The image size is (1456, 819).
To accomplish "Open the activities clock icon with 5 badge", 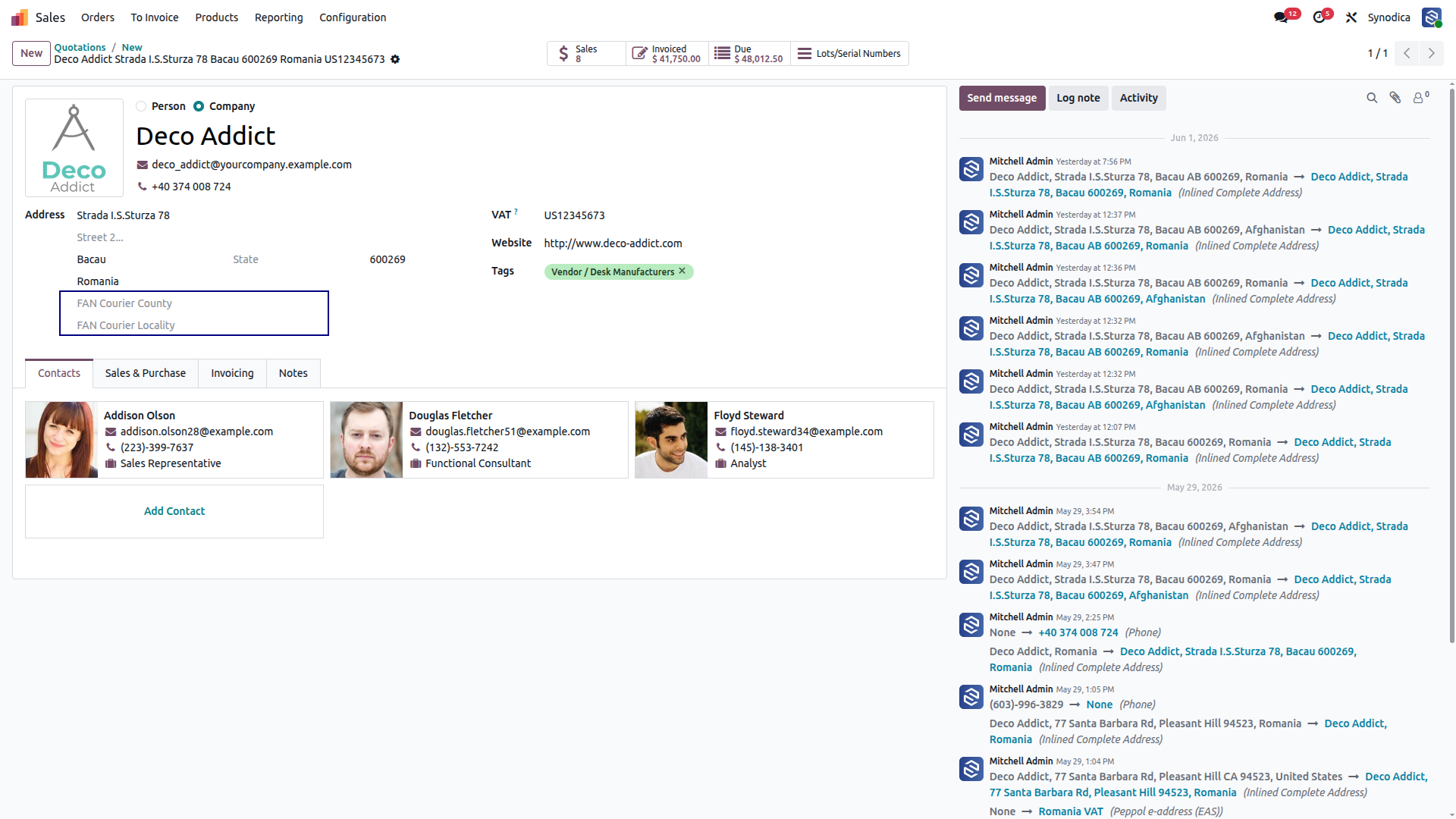I will click(x=1320, y=17).
